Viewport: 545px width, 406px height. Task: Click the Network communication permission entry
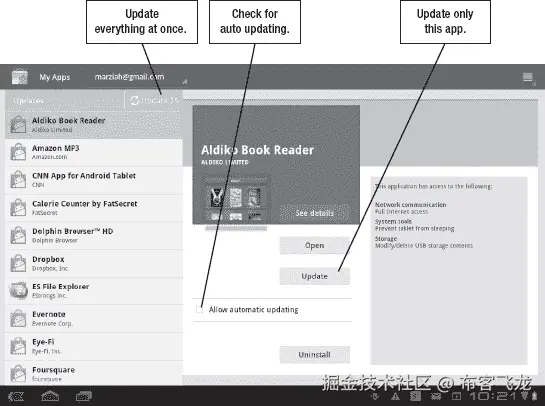410,208
